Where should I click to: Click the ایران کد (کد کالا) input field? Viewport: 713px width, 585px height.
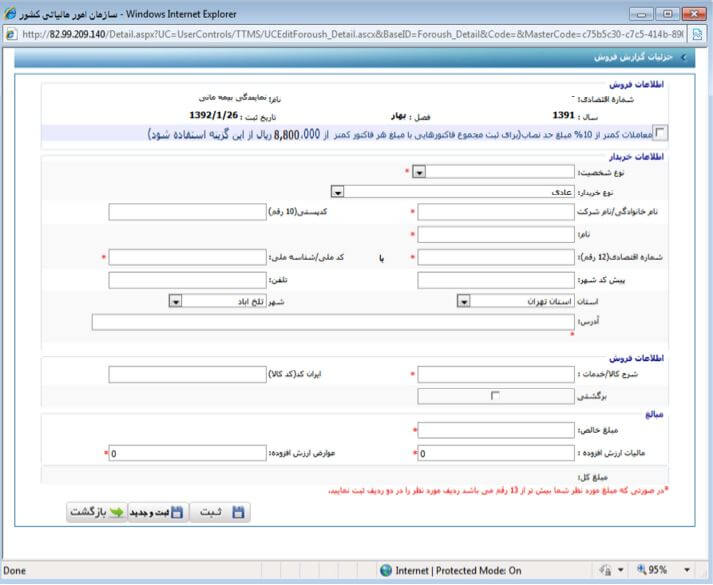(187, 375)
